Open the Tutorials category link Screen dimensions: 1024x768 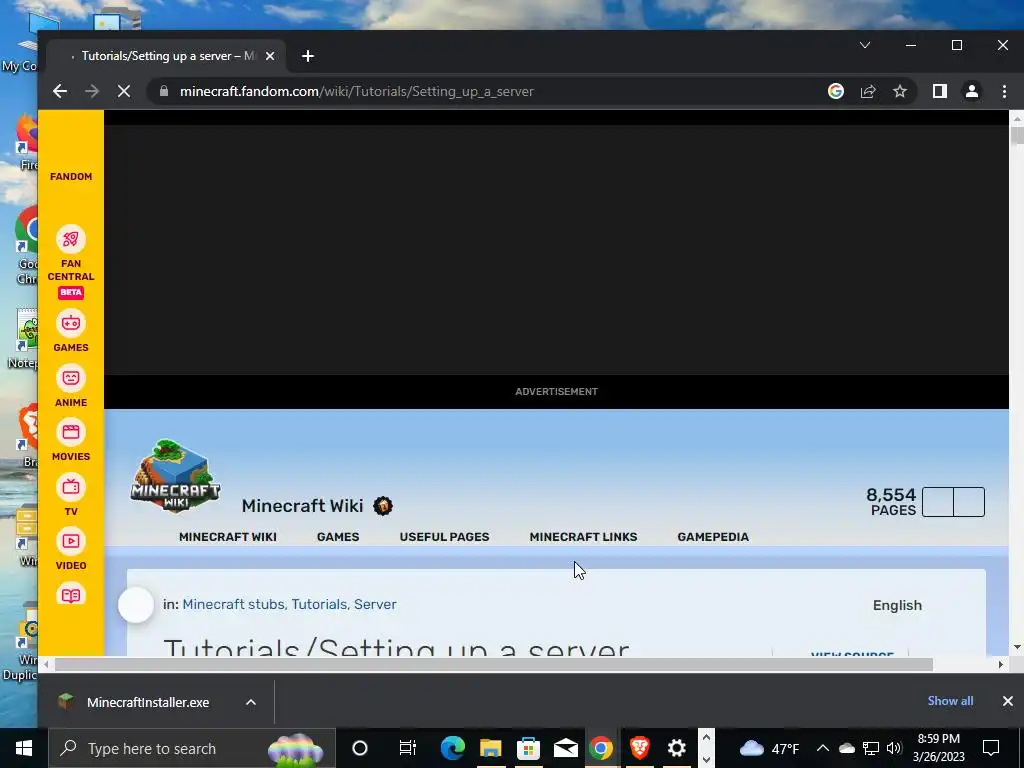click(319, 605)
